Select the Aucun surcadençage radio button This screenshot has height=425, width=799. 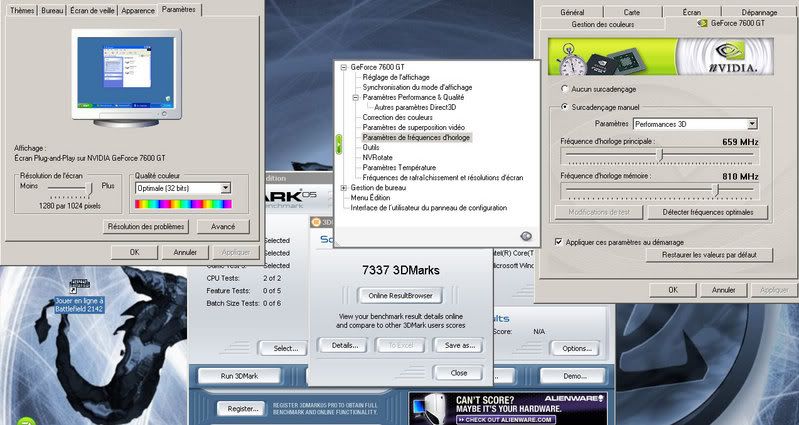point(564,89)
